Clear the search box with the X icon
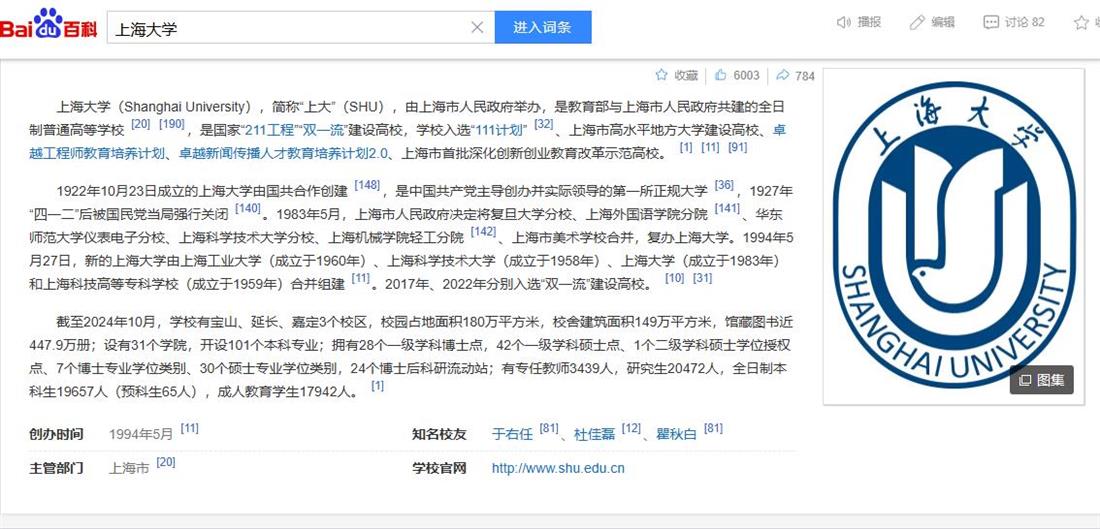Image resolution: width=1100 pixels, height=529 pixels. point(477,27)
